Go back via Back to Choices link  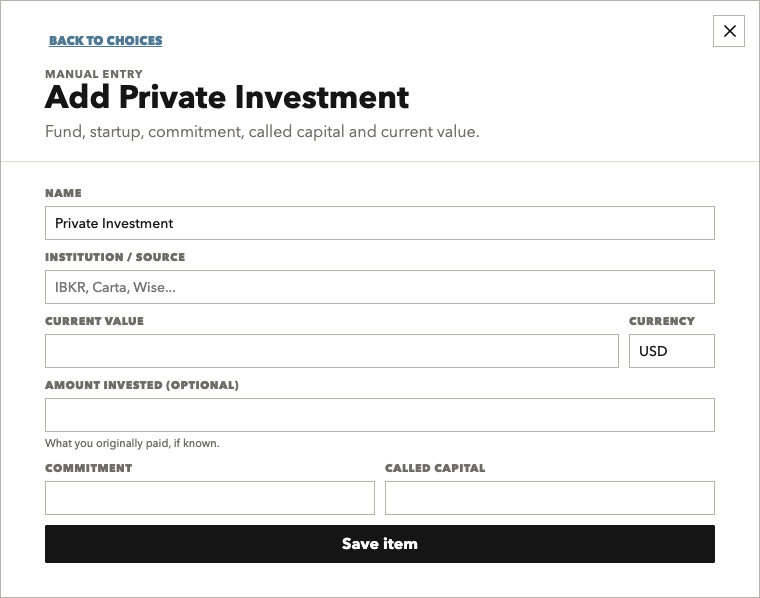106,40
